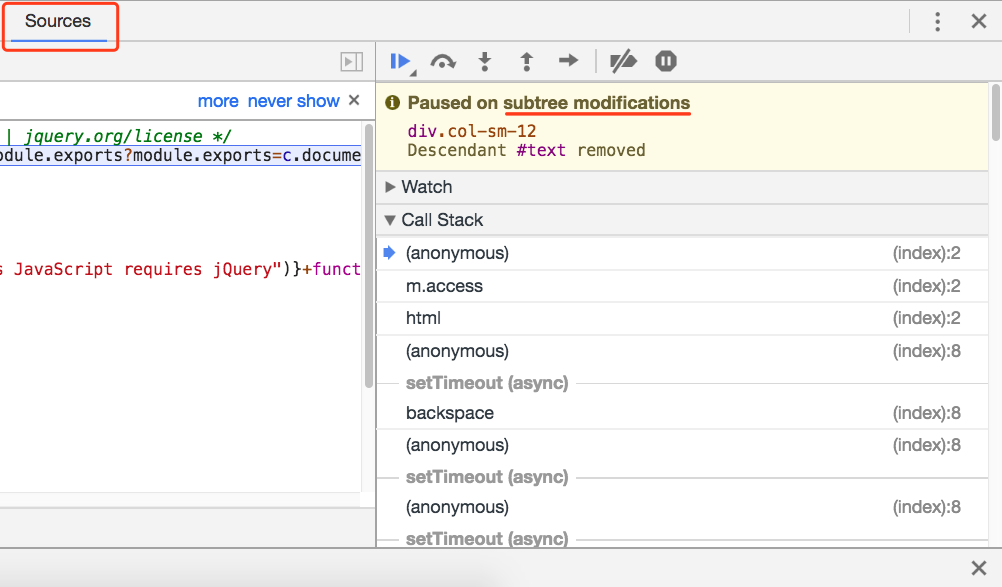Step over next function call

443,62
